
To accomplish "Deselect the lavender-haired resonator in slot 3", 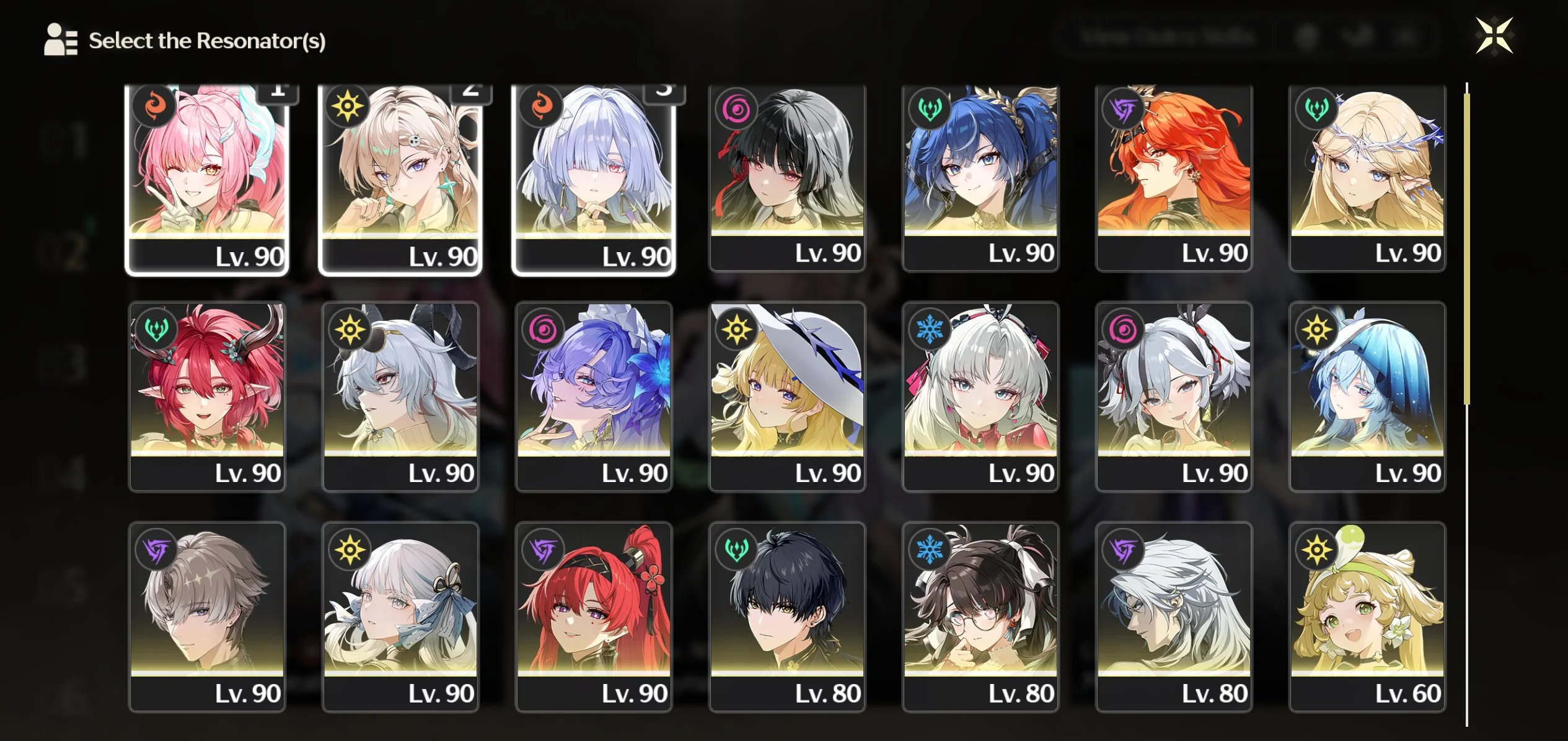I will tap(594, 179).
